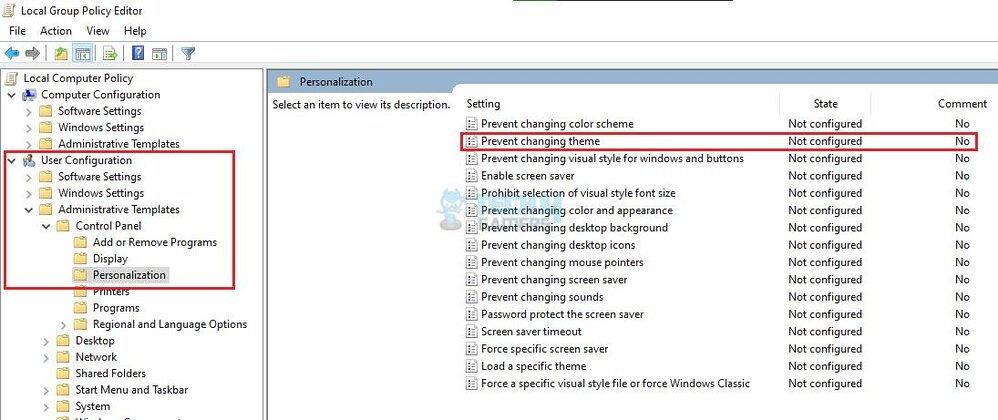Open the blue Help toolbar icon
Viewport: 998px width, 420px height.
pos(138,54)
